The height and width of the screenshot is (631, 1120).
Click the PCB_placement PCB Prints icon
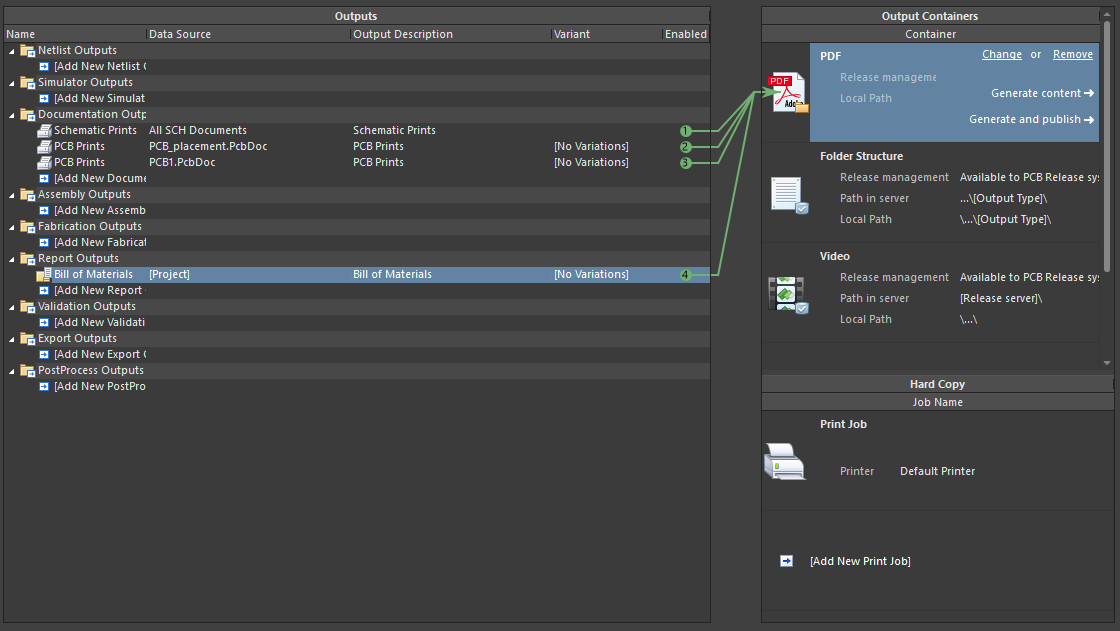pyautogui.click(x=44, y=147)
